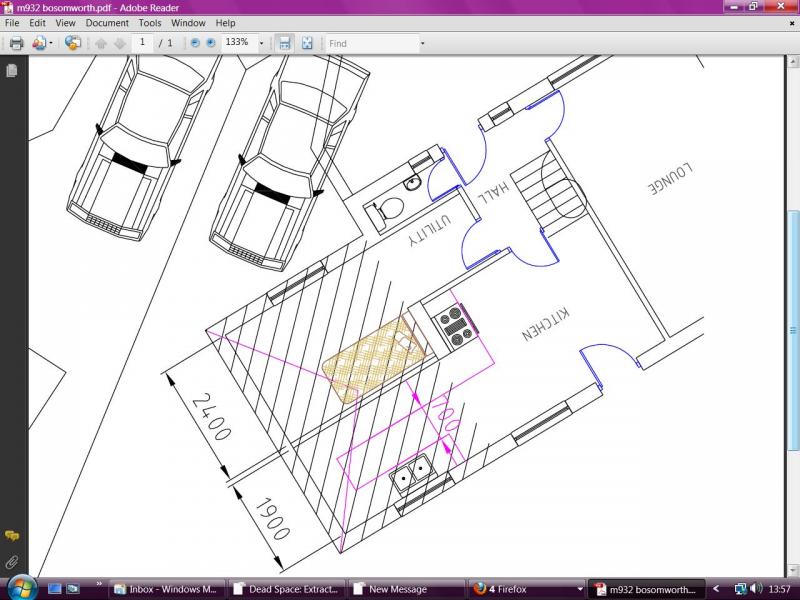The height and width of the screenshot is (600, 800).
Task: Open the zoom level dropdown arrow
Action: [260, 44]
